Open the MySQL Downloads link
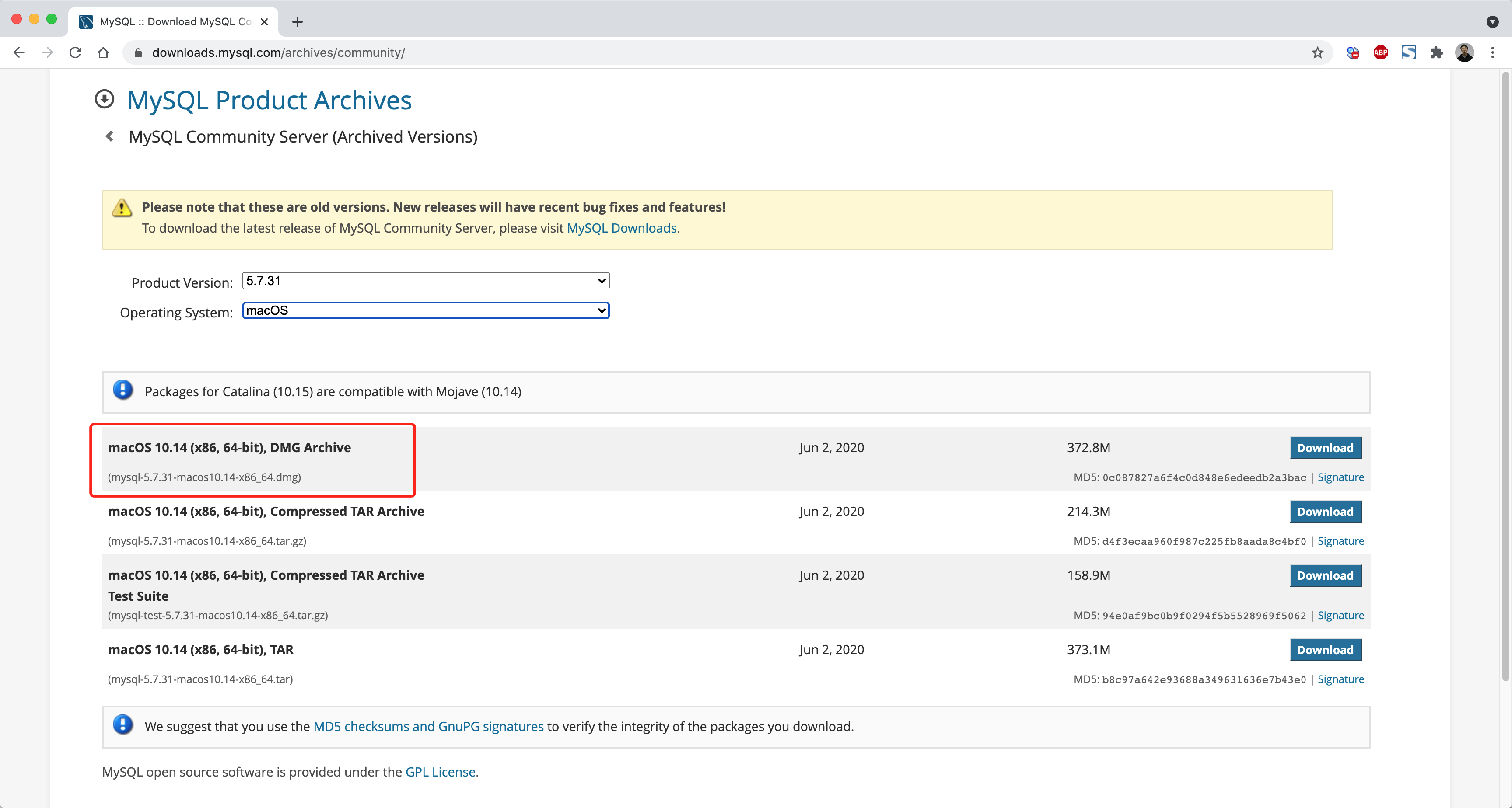 click(621, 228)
